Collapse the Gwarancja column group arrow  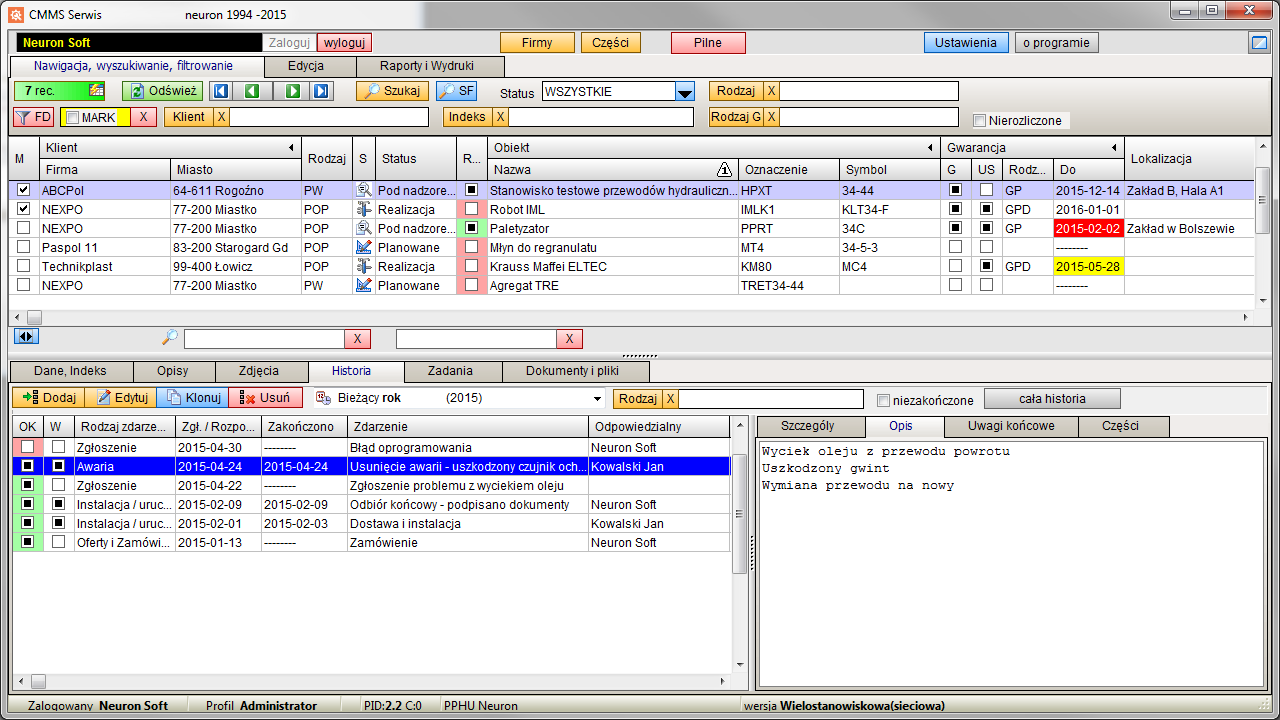coord(1114,148)
